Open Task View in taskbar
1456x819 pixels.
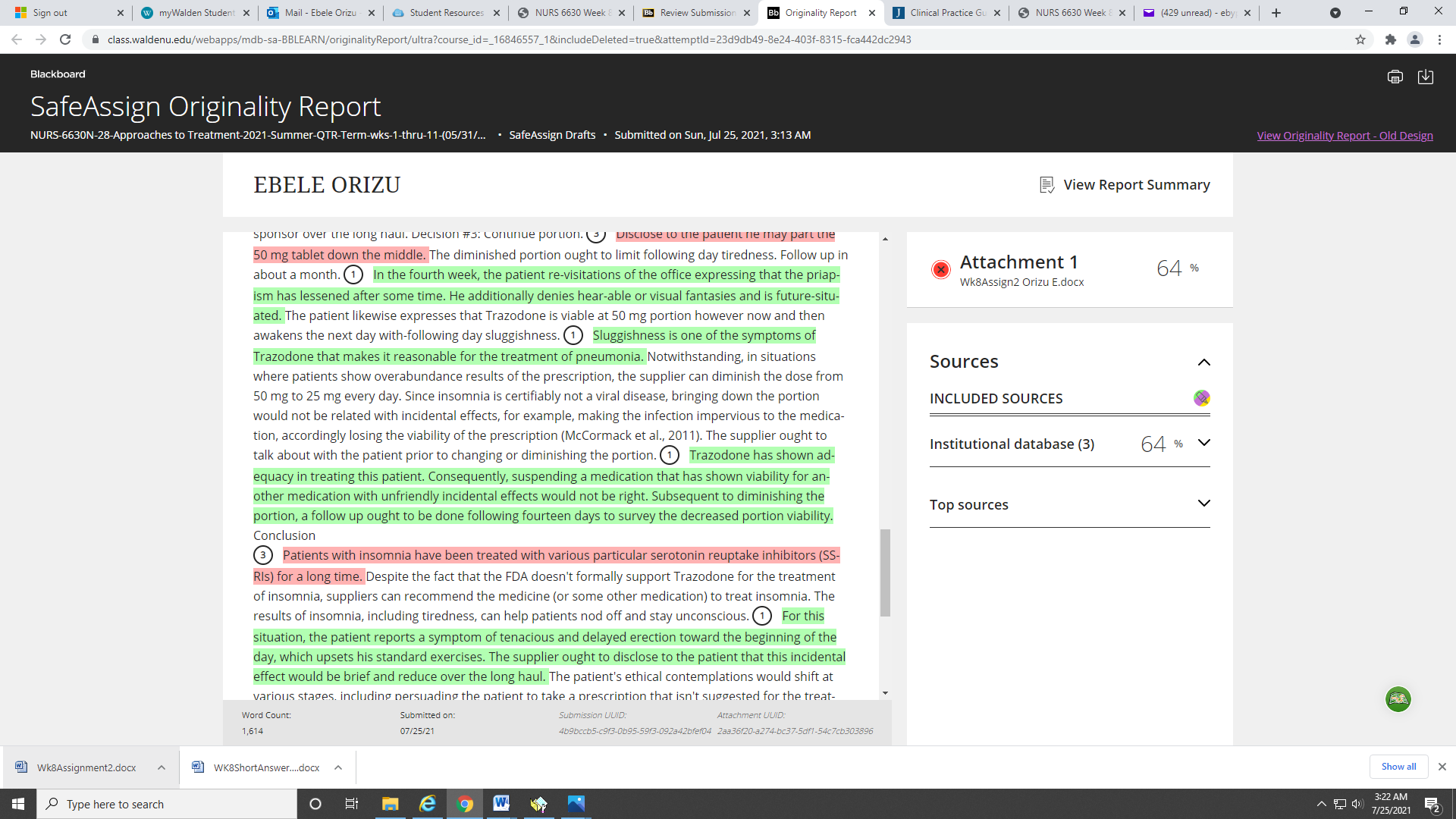pos(351,804)
